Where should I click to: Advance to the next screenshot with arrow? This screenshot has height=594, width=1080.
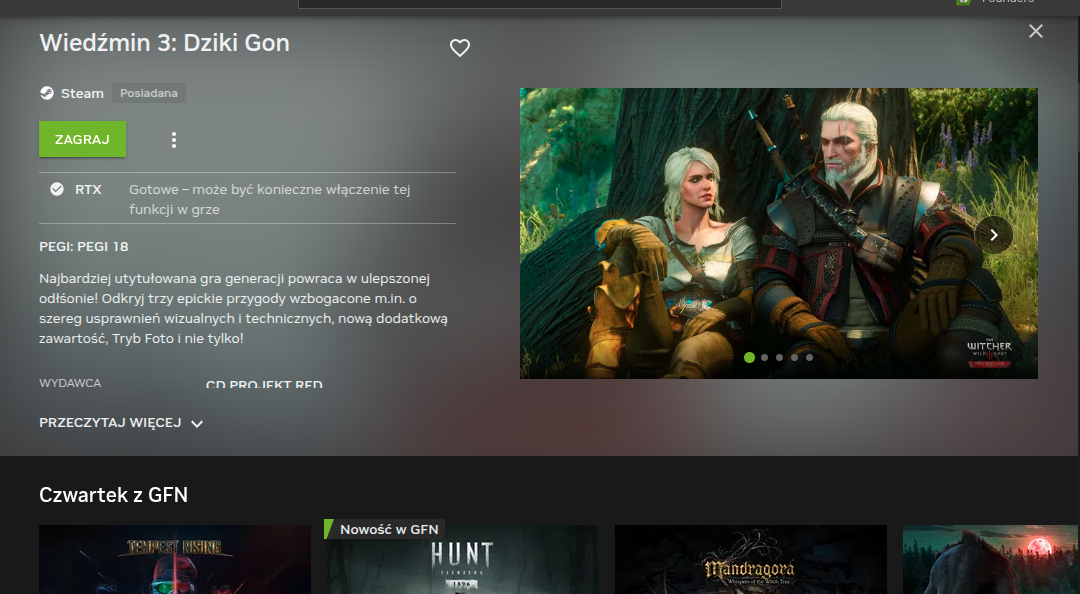[x=993, y=235]
